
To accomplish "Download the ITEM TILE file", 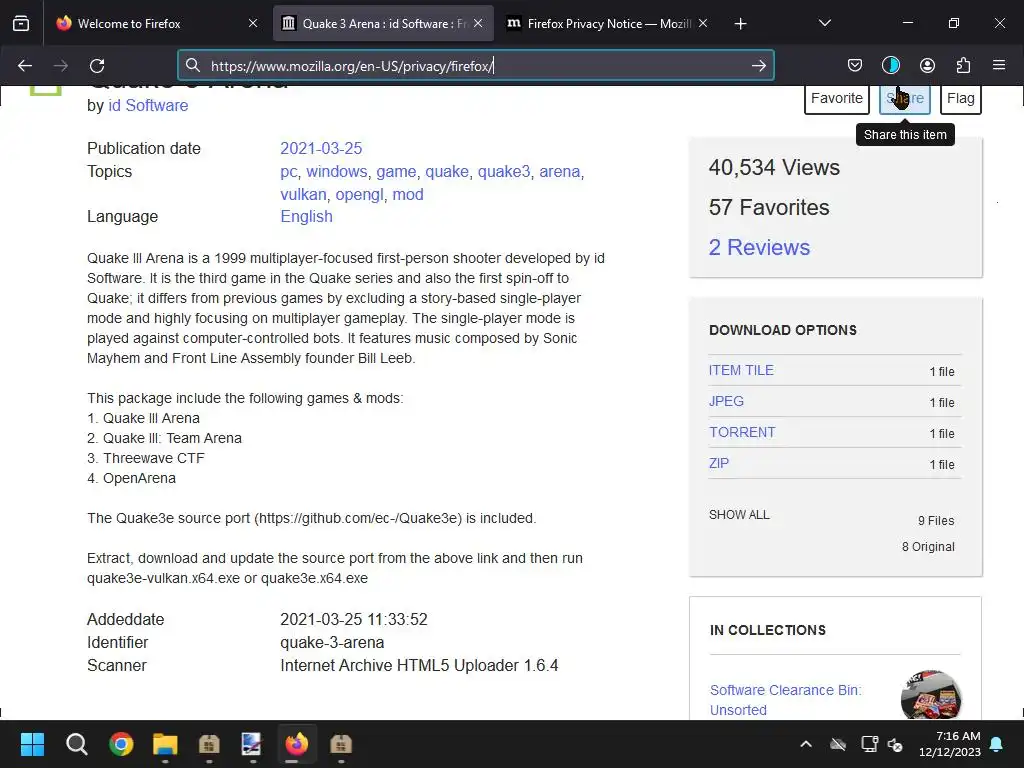I will click(741, 370).
